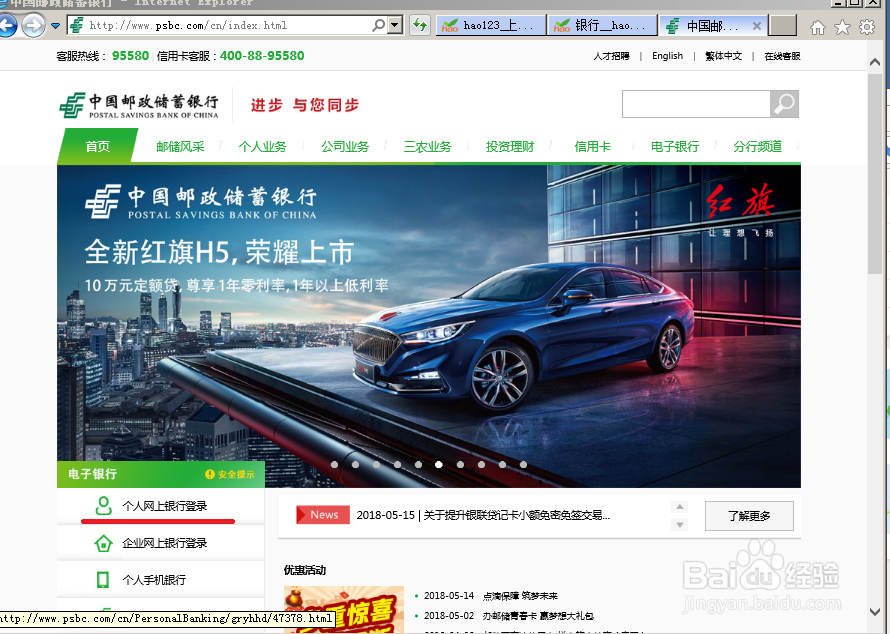Viewport: 890px width, 634px height.
Task: Click the browser Back arrow button
Action: pos(7,25)
